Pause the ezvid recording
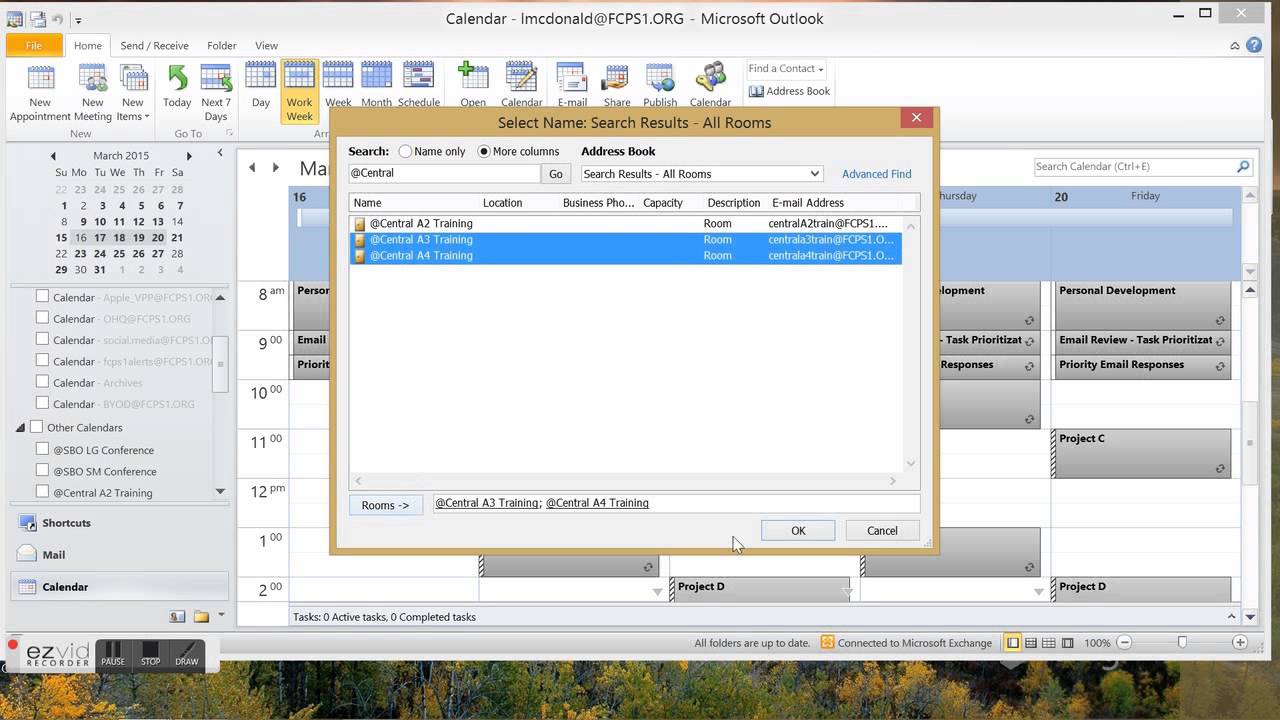 coord(113,654)
